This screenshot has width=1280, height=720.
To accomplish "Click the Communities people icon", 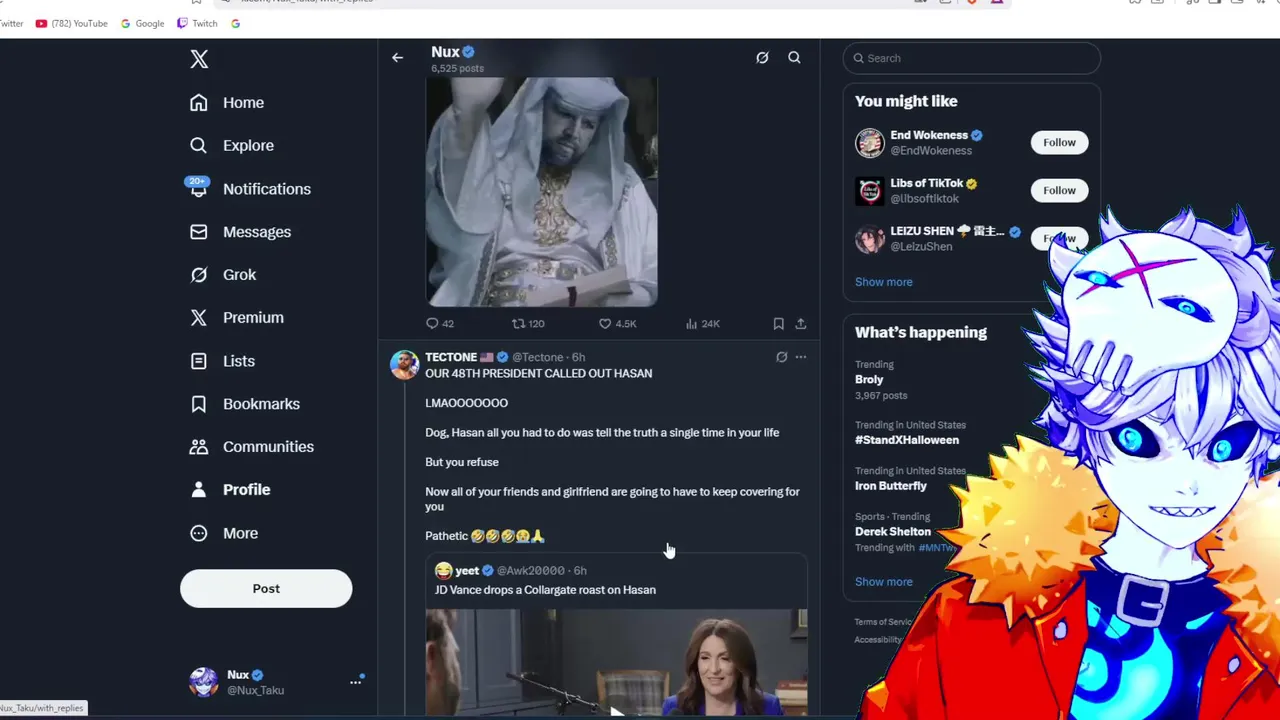I will 199,447.
